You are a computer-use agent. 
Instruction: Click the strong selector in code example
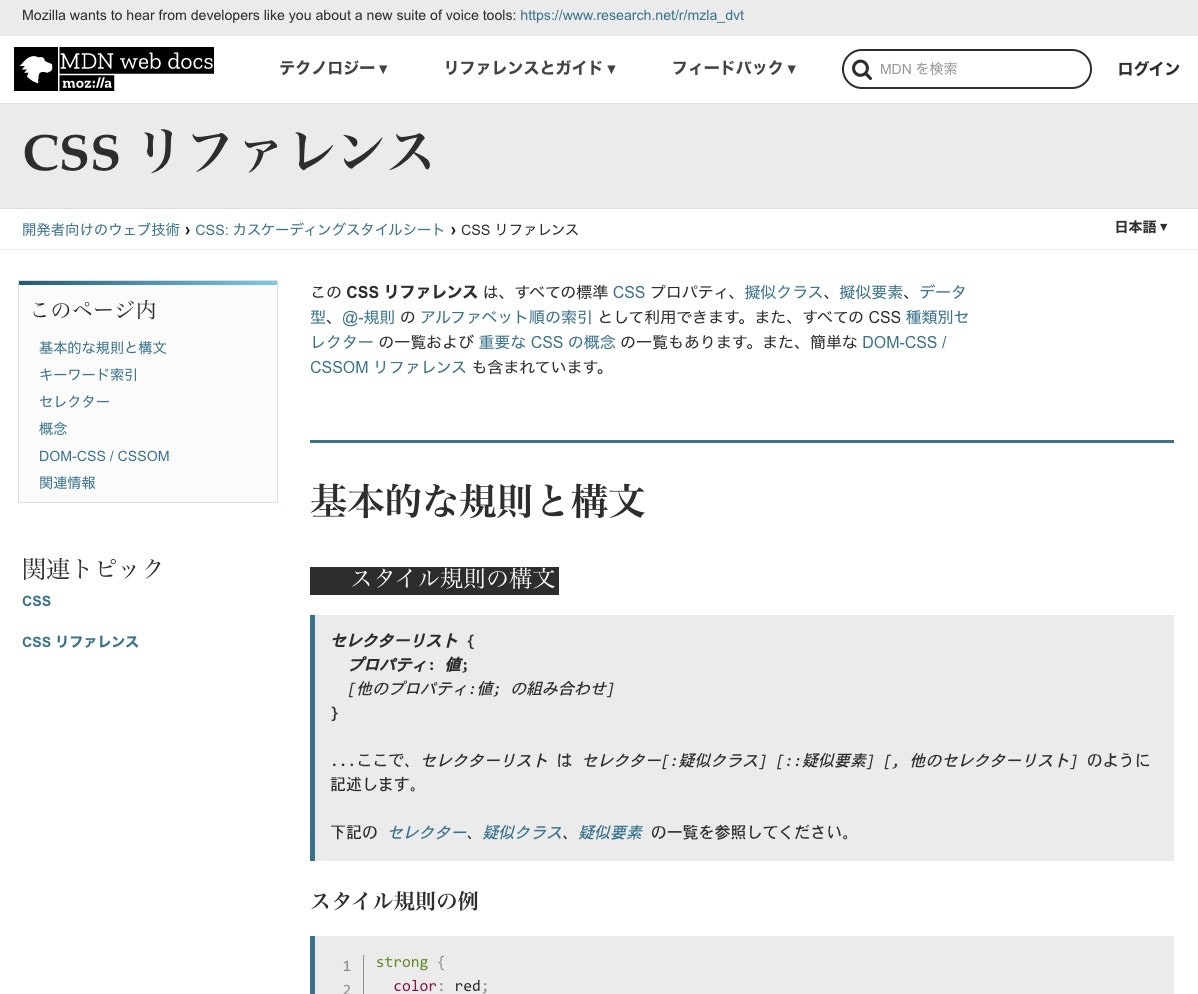[401, 962]
